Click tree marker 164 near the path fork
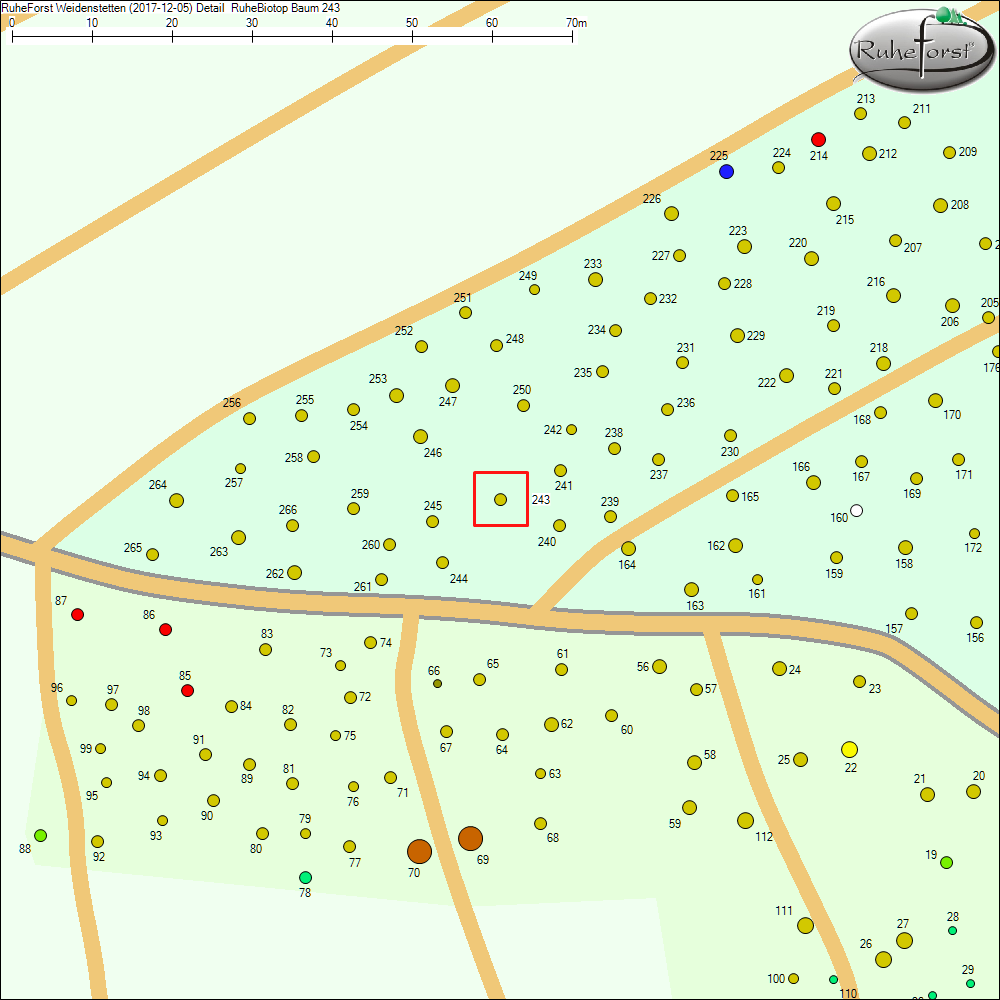1000x1000 pixels. [x=628, y=548]
